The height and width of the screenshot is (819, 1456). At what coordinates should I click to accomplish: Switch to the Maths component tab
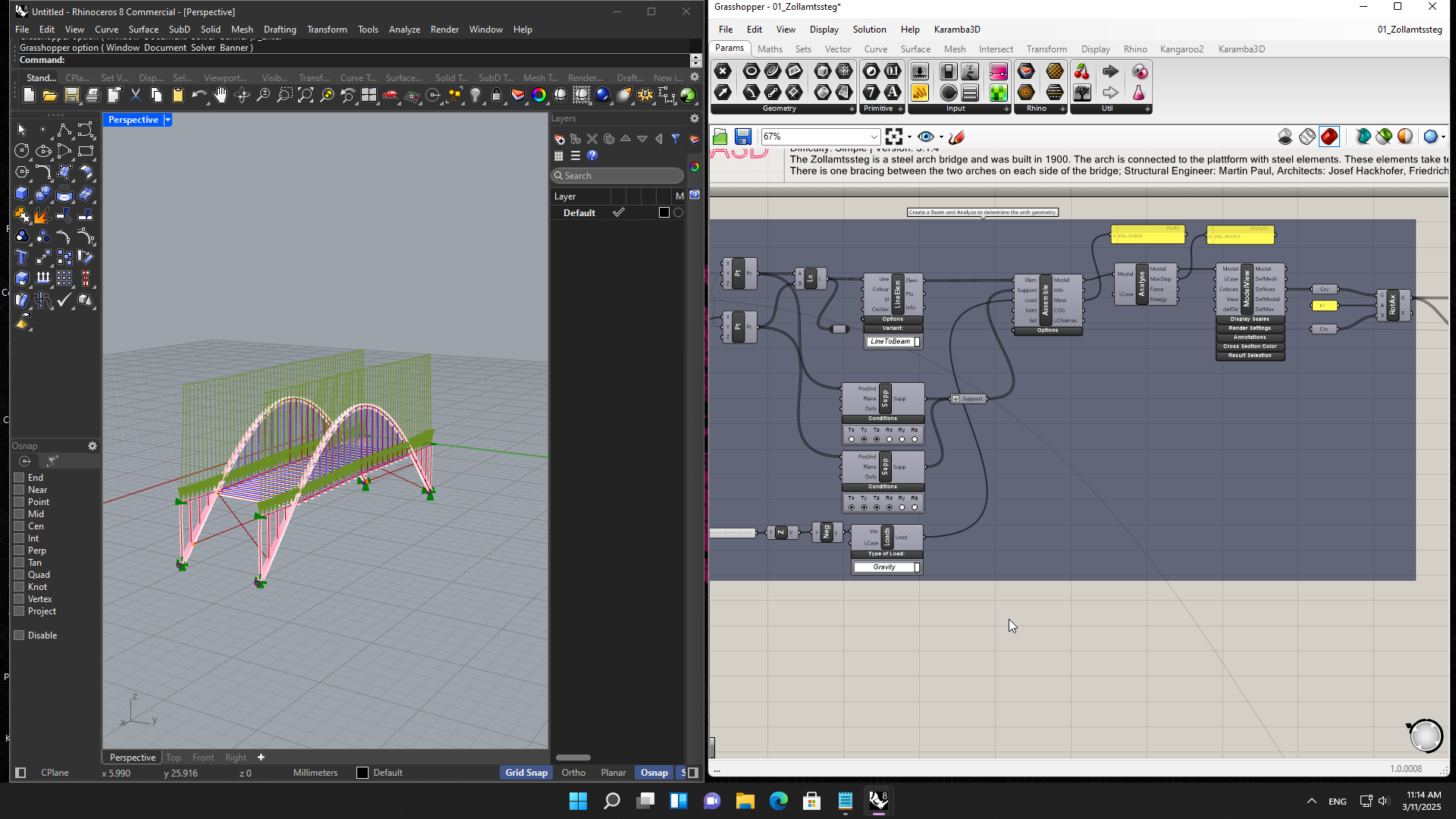[x=770, y=49]
